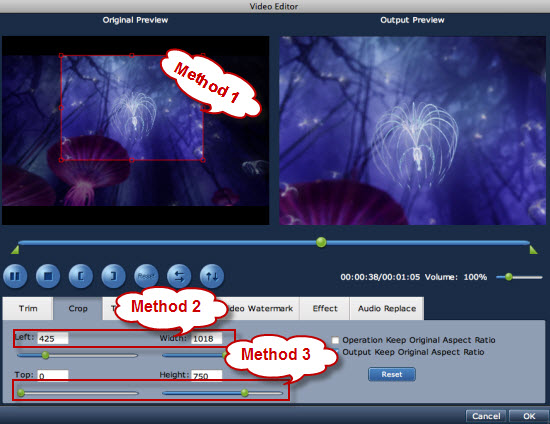The width and height of the screenshot is (550, 424).
Task: Click the blue Reset button
Action: (392, 374)
